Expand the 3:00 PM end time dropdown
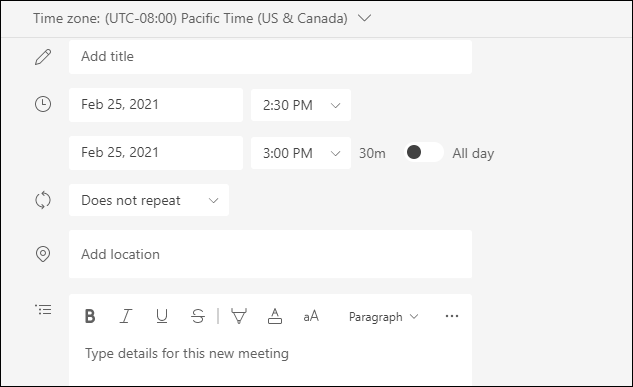633x387 pixels. [301, 153]
